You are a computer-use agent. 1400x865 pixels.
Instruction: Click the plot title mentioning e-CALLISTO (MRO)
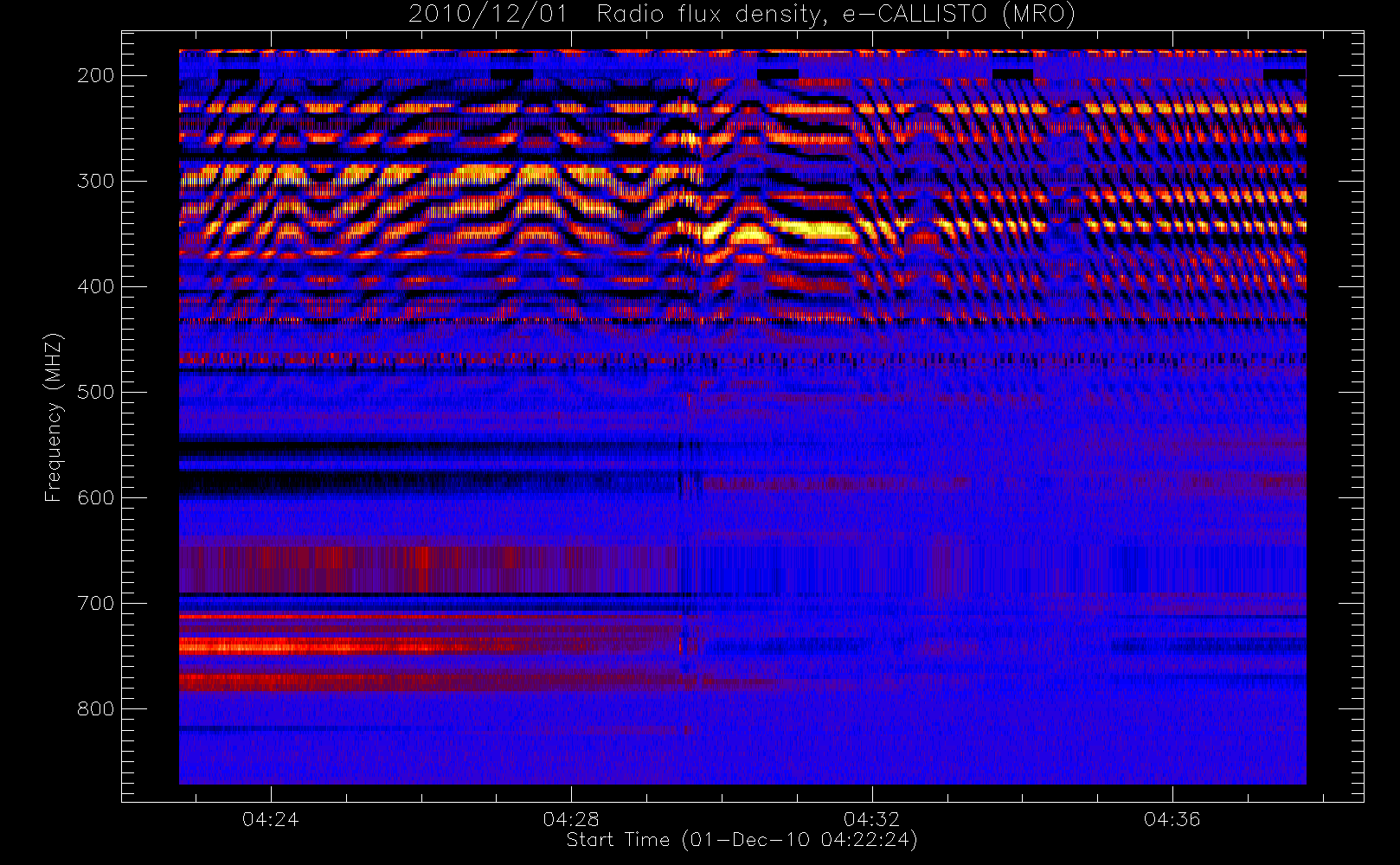coord(742,14)
